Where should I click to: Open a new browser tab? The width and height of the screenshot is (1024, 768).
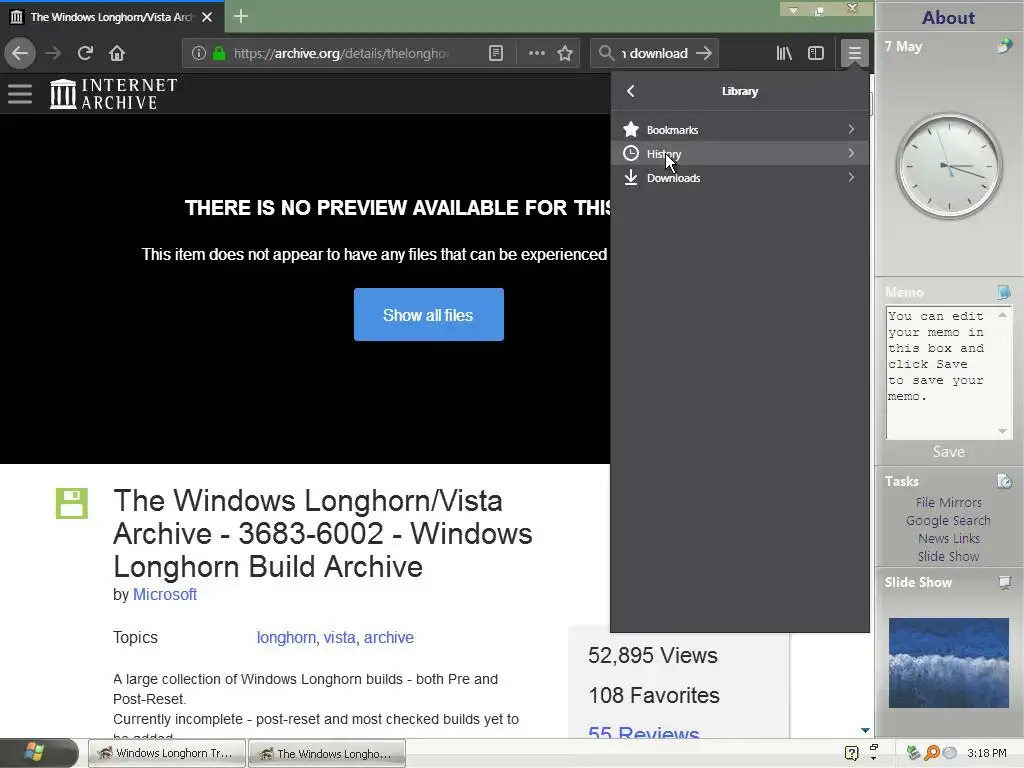[240, 16]
